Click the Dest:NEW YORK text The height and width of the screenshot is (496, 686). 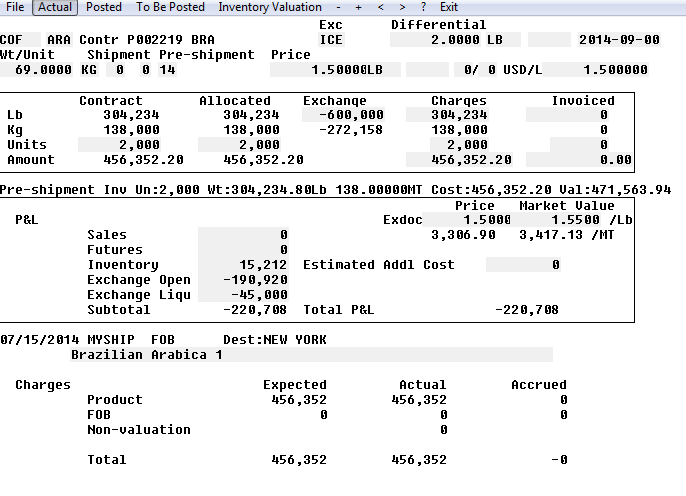[275, 340]
